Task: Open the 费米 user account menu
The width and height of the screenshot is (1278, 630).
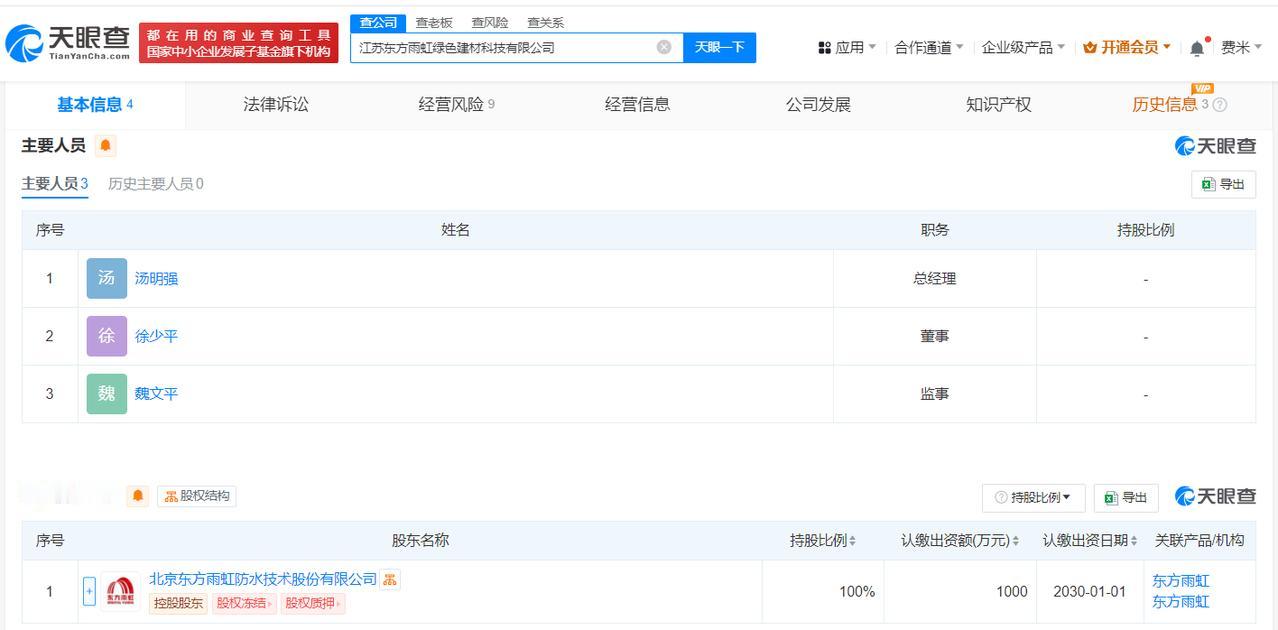Action: click(1242, 47)
